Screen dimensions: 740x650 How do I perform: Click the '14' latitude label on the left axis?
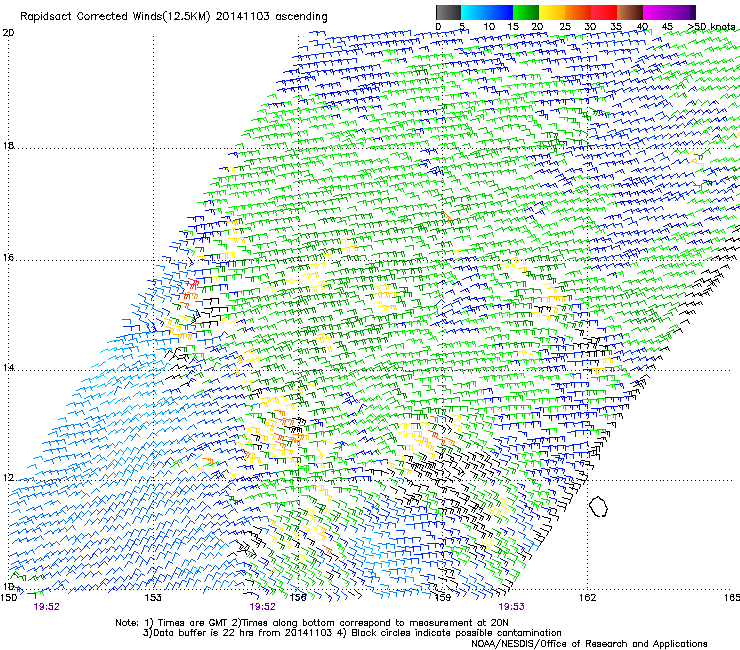pyautogui.click(x=8, y=367)
